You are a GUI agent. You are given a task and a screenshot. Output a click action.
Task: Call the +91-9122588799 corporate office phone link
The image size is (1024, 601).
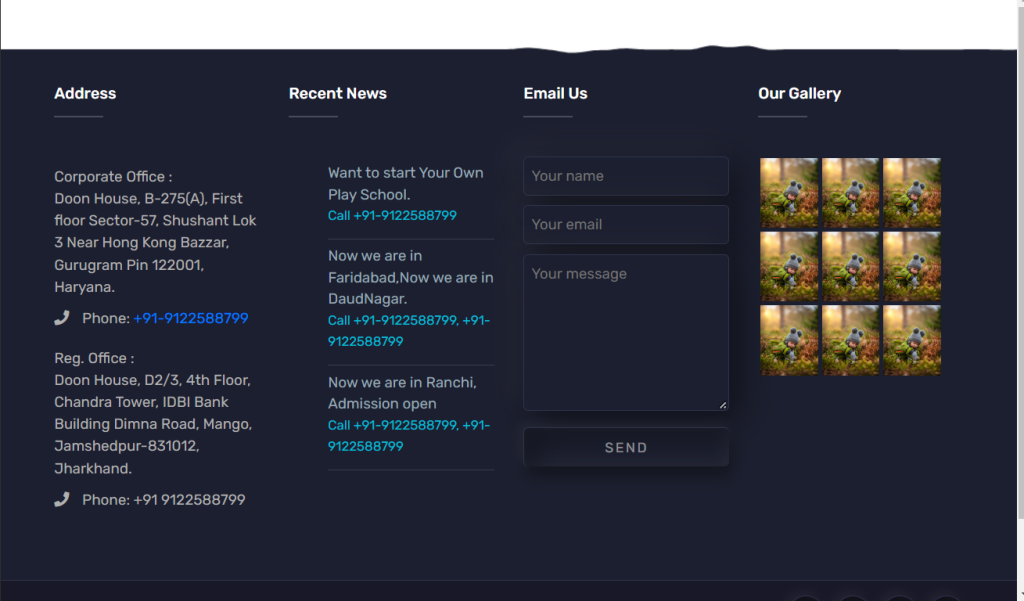[190, 318]
